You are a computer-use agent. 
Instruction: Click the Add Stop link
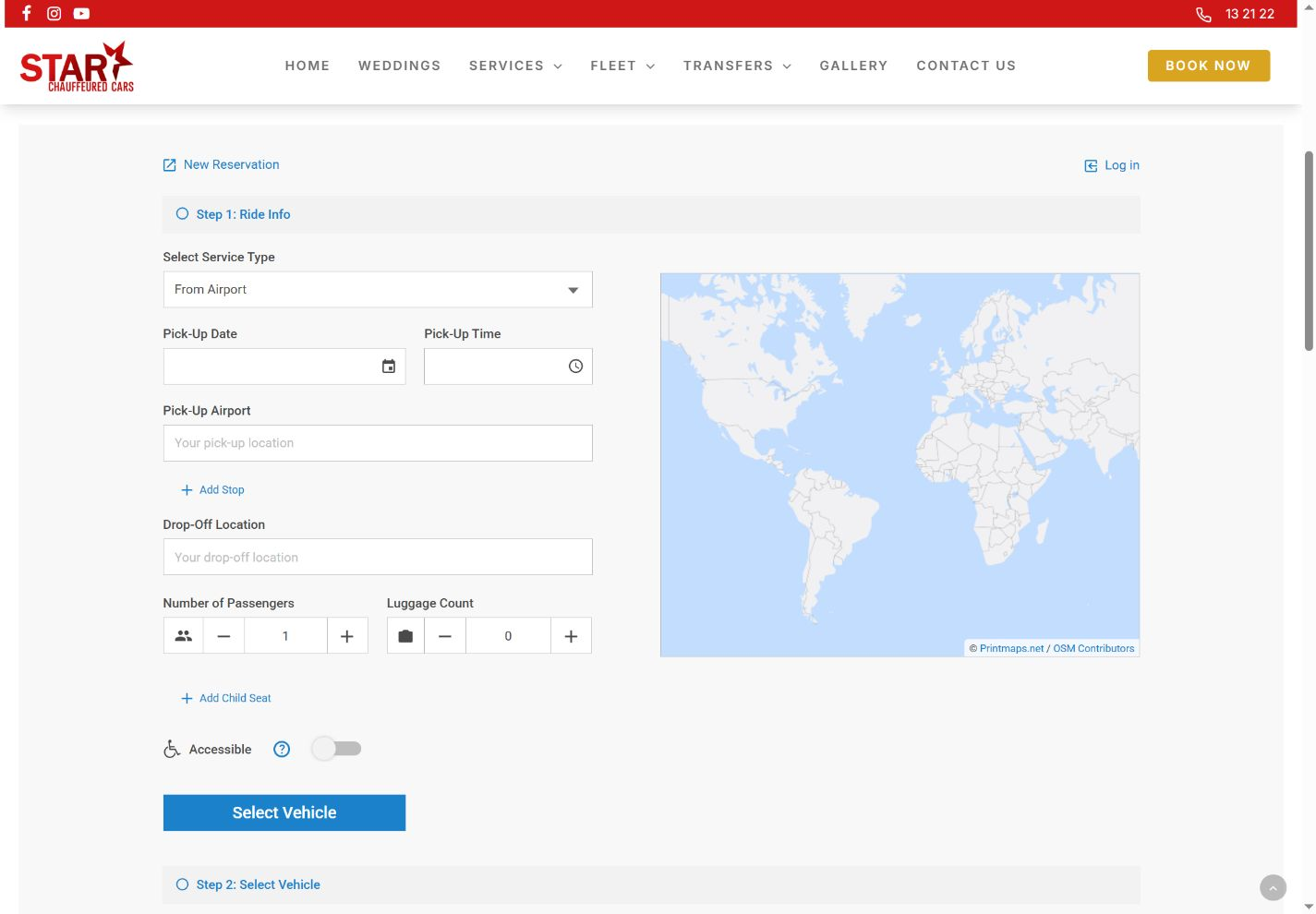click(x=212, y=490)
